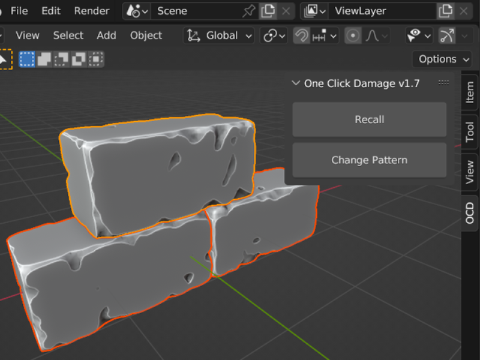Switch to the Tool sidebar tab
The width and height of the screenshot is (480, 360).
tap(470, 132)
